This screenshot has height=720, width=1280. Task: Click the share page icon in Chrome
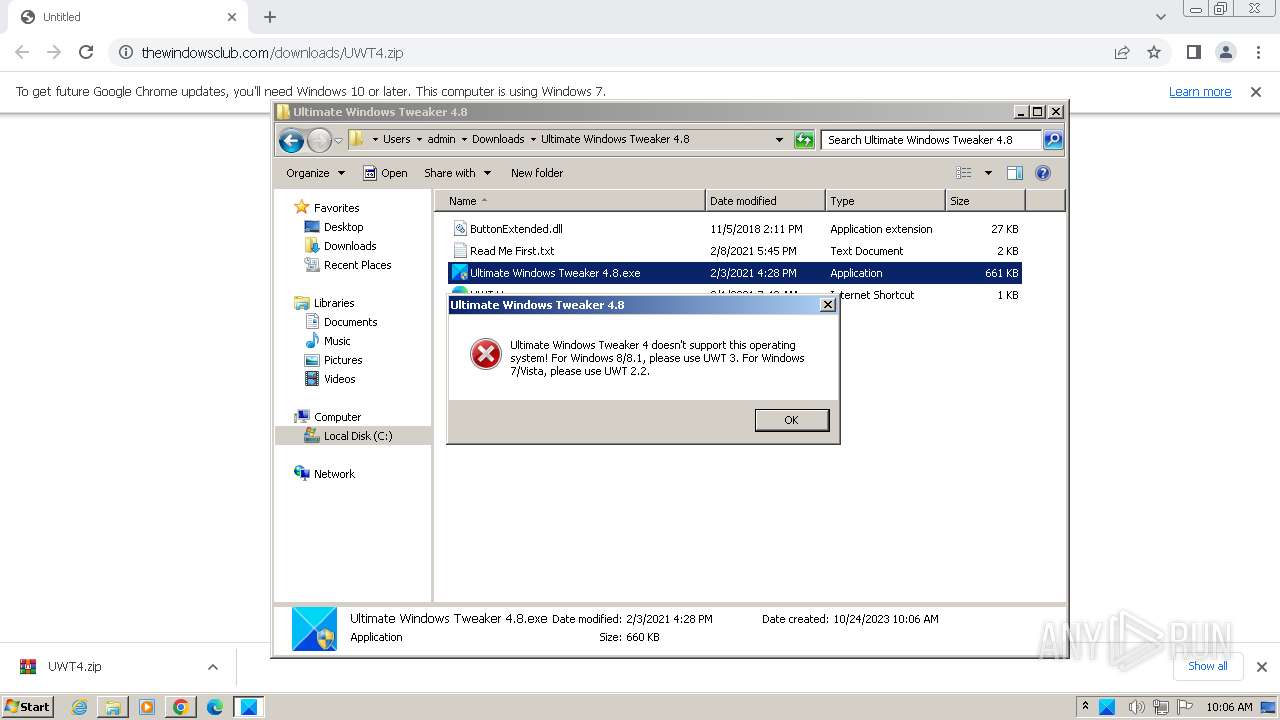(1122, 53)
